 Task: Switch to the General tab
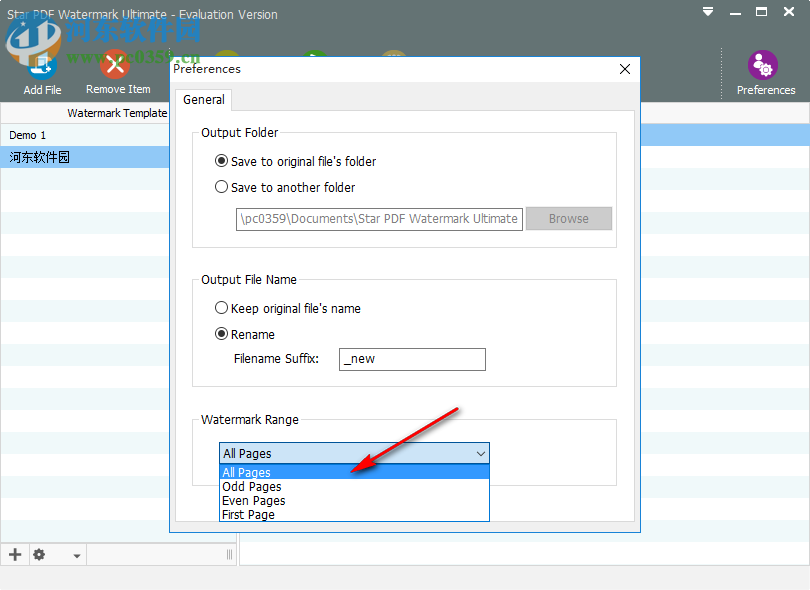pos(204,100)
